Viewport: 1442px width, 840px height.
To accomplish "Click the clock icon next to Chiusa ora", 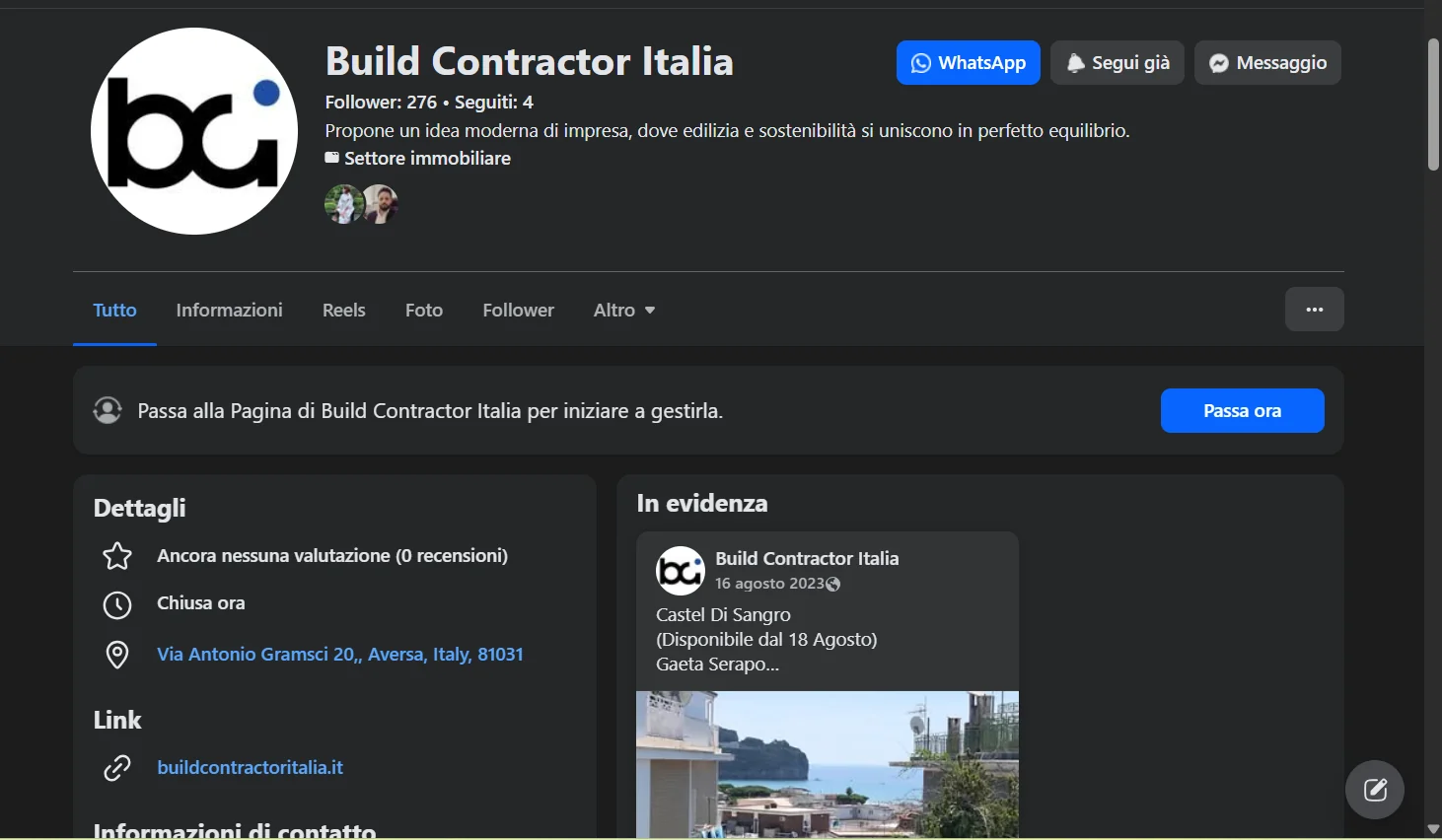I will 117,605.
